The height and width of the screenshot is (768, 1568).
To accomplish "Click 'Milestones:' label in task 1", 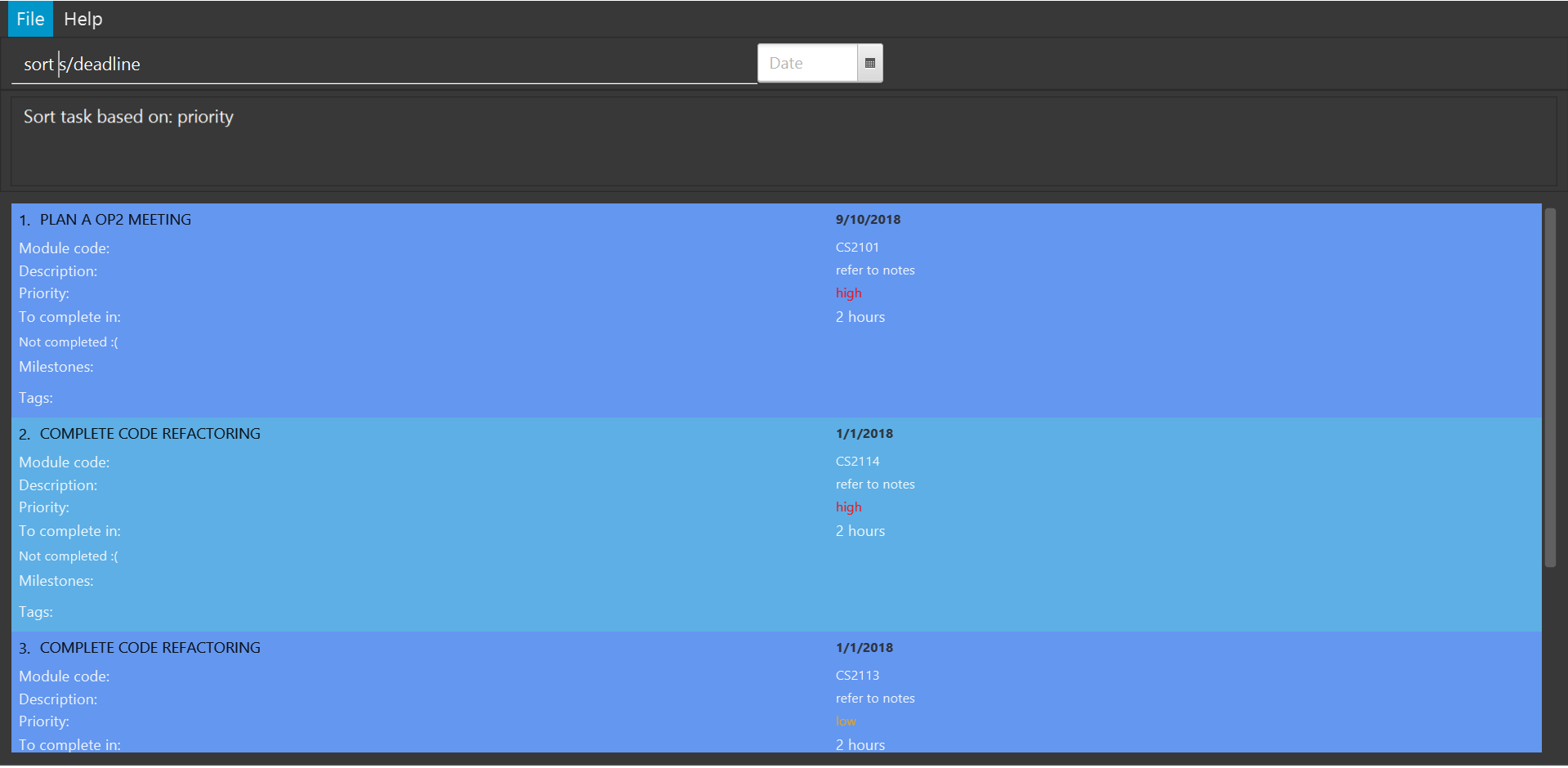I will (x=56, y=367).
